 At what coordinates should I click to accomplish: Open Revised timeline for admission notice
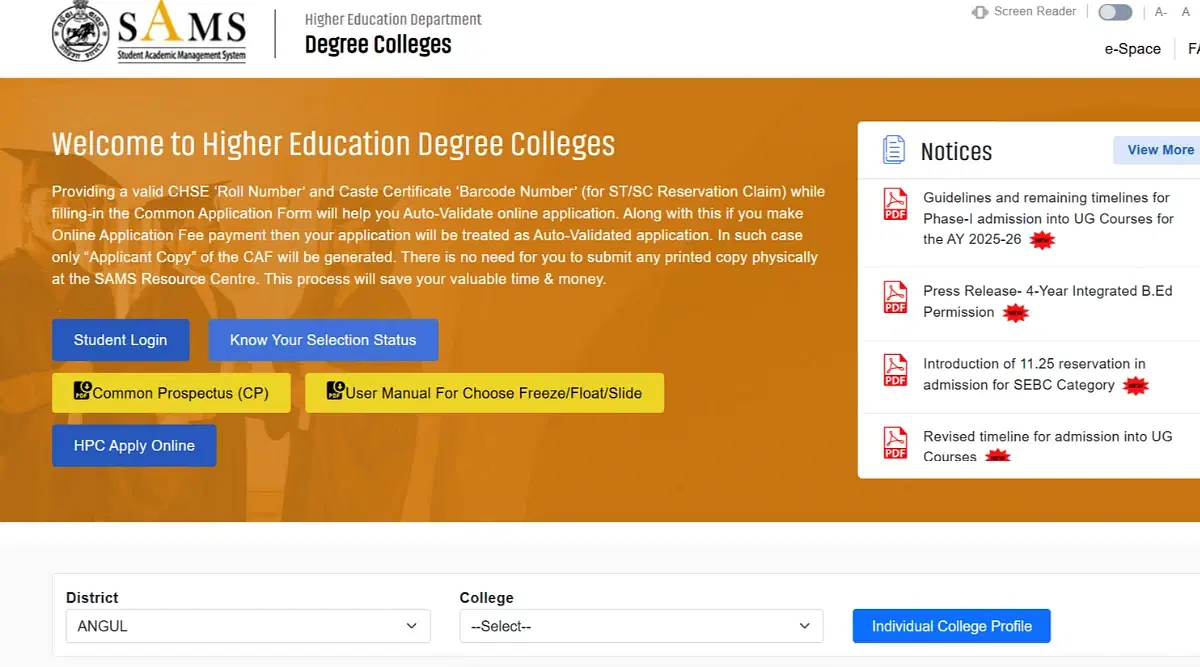(x=1047, y=446)
